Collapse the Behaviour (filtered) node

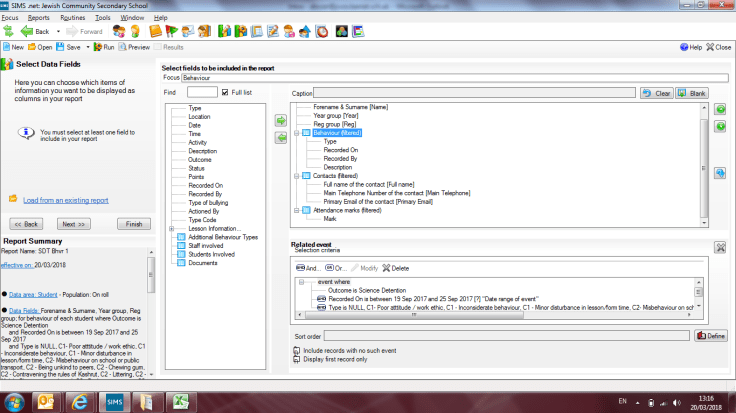coord(296,132)
